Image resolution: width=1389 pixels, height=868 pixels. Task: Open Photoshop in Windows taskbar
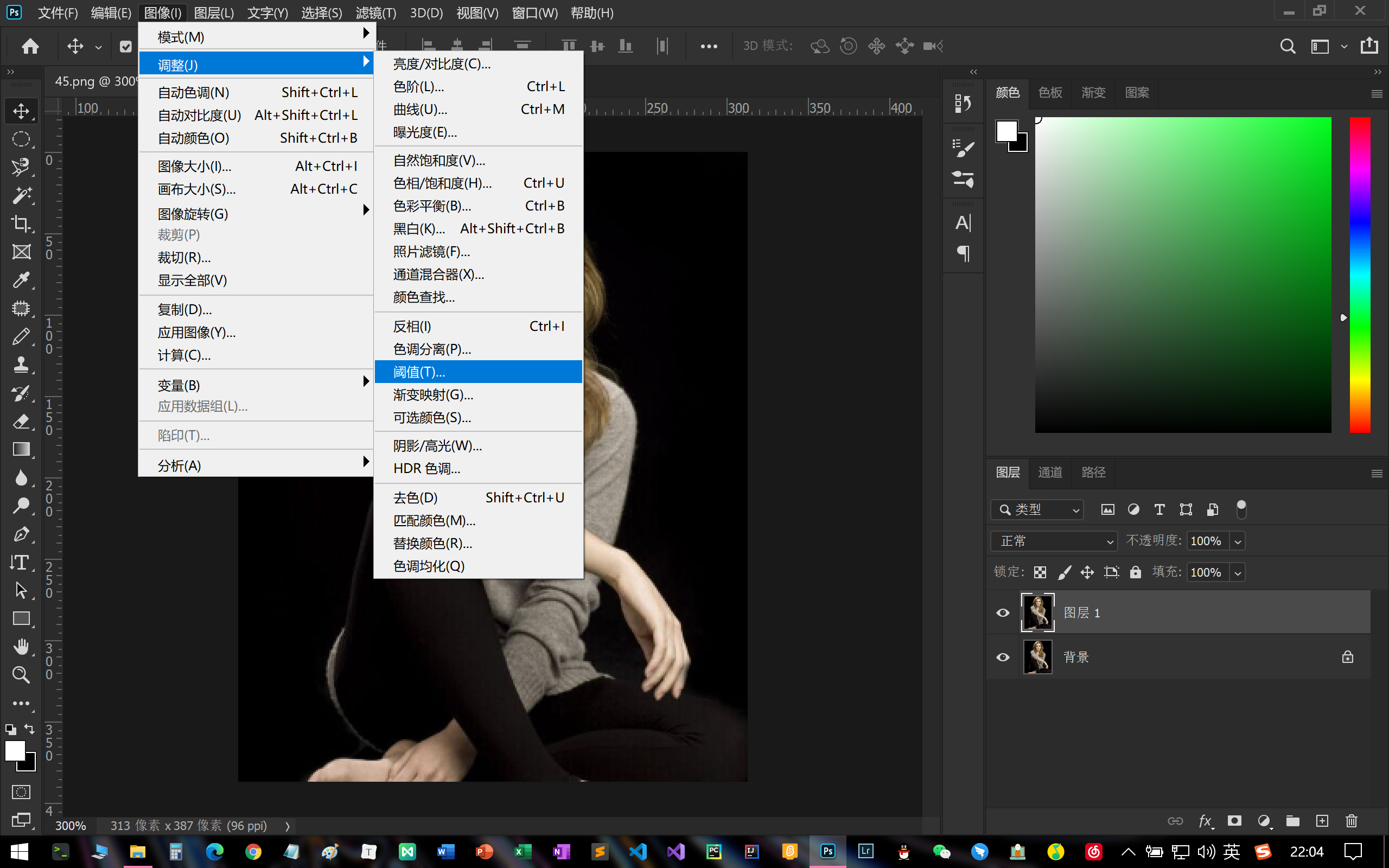pyautogui.click(x=827, y=851)
